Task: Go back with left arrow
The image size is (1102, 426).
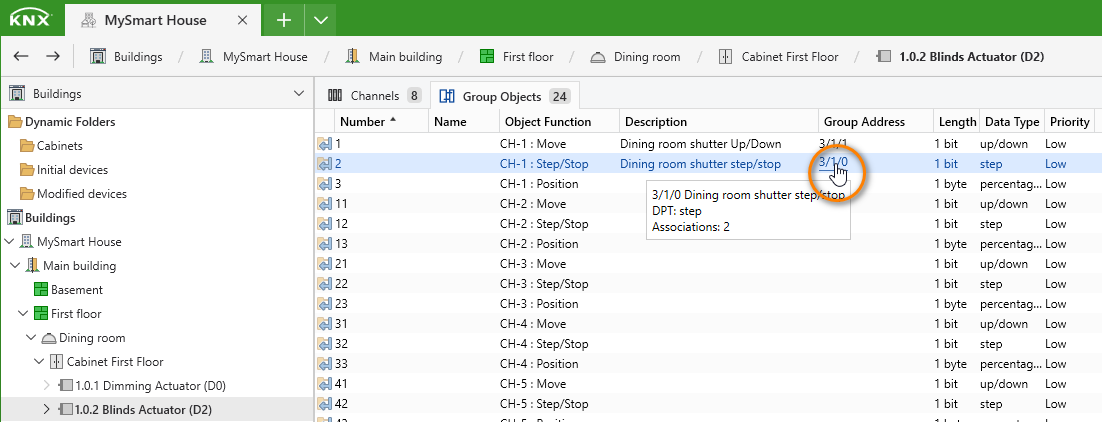Action: (21, 56)
